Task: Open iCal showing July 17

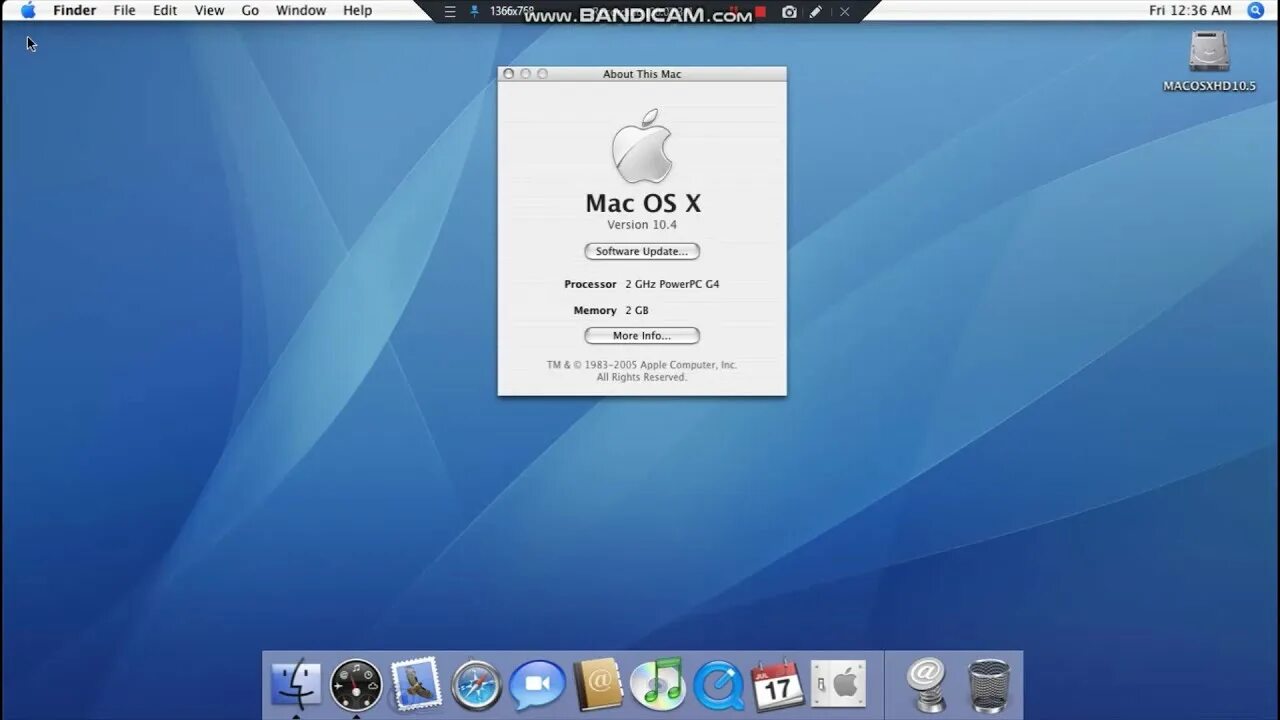Action: click(778, 685)
